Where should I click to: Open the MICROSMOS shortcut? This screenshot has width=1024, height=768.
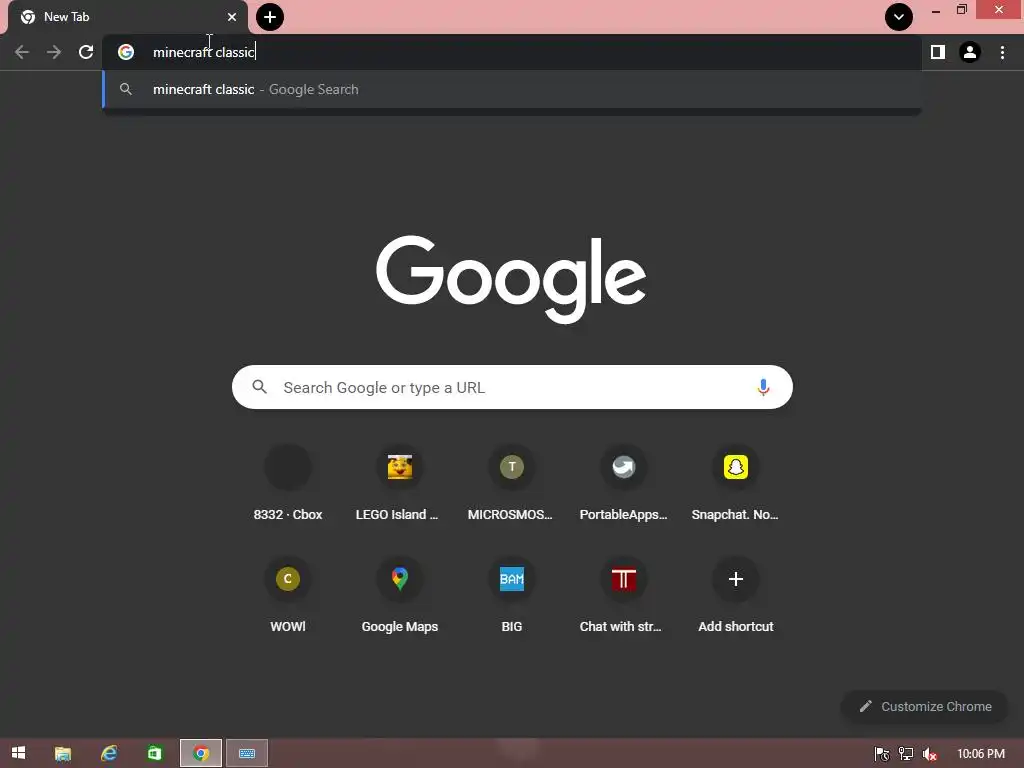coord(511,484)
